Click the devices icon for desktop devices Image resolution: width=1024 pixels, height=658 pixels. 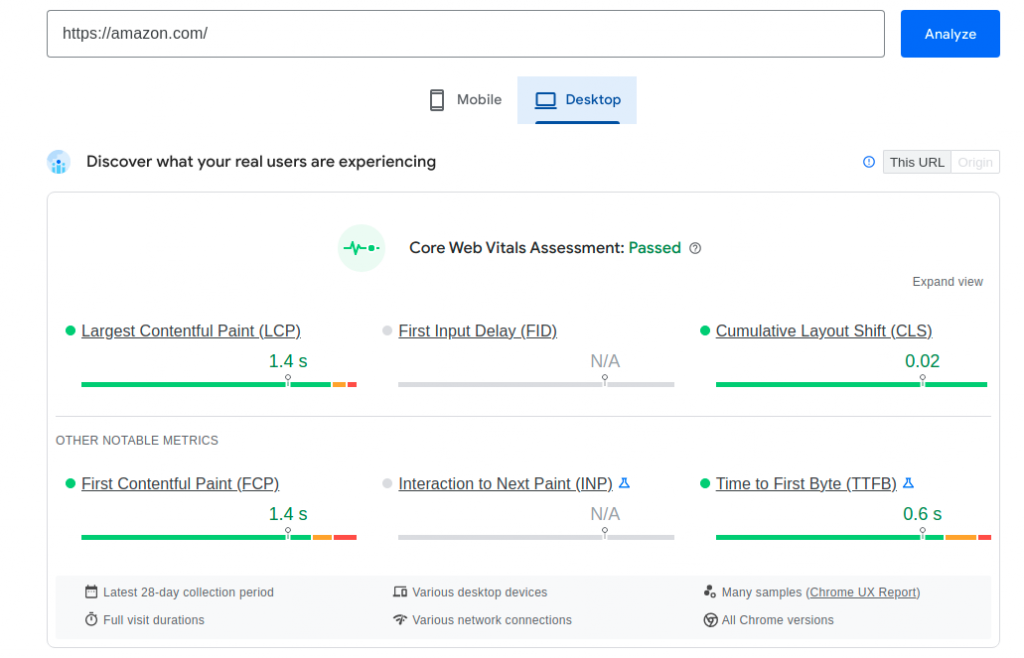coord(400,591)
